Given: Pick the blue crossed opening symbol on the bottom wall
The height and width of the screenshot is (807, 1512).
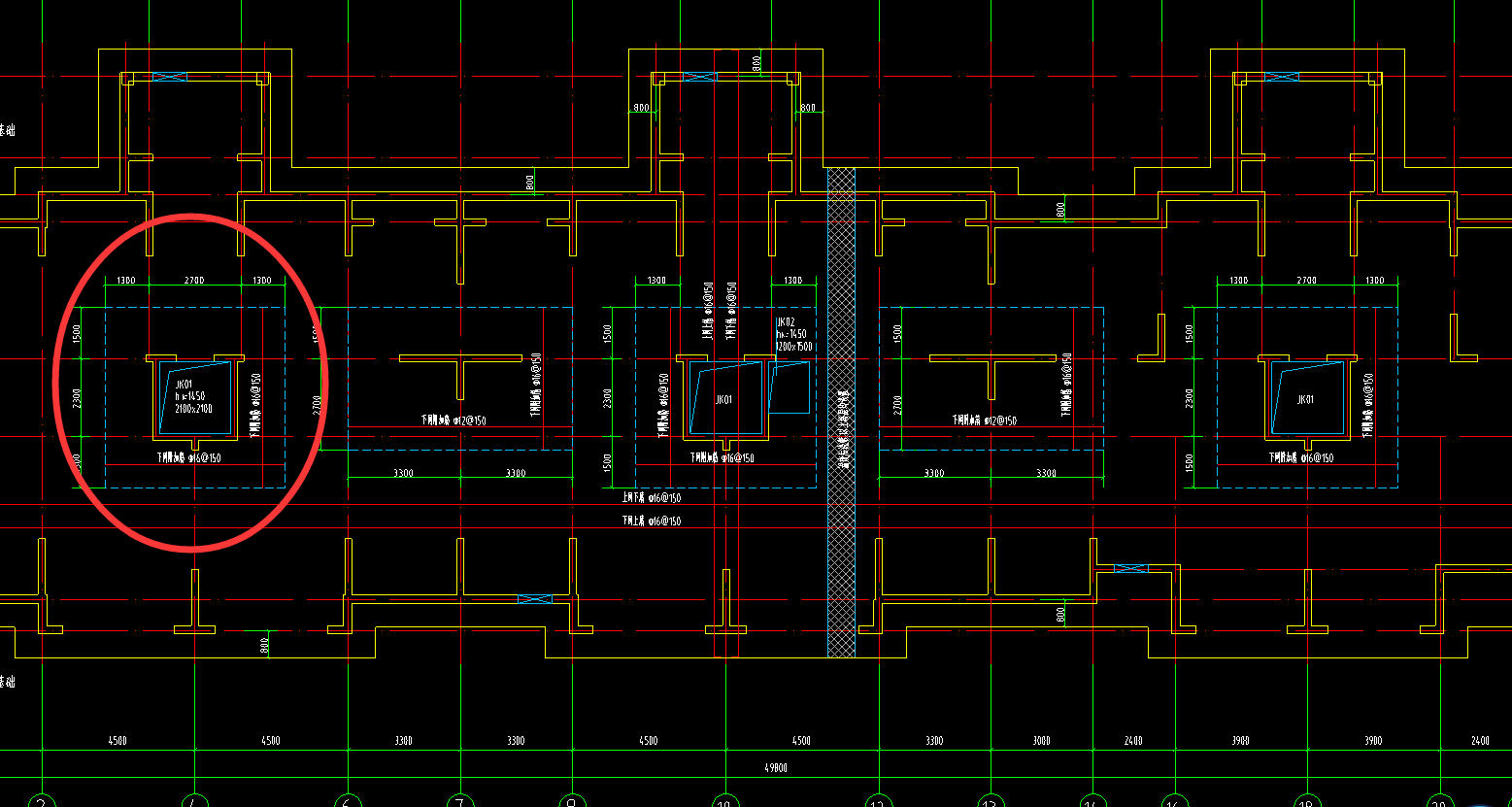Looking at the screenshot, I should pos(535,599).
